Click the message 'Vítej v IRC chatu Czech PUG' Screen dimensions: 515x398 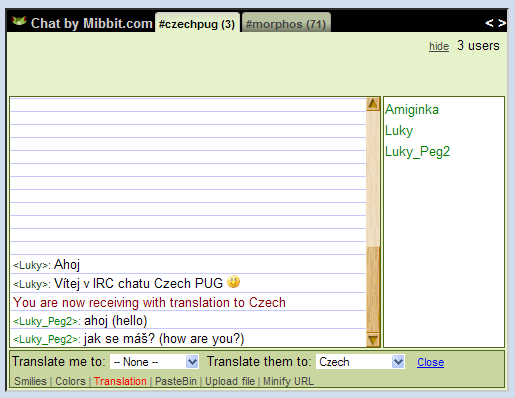(138, 283)
